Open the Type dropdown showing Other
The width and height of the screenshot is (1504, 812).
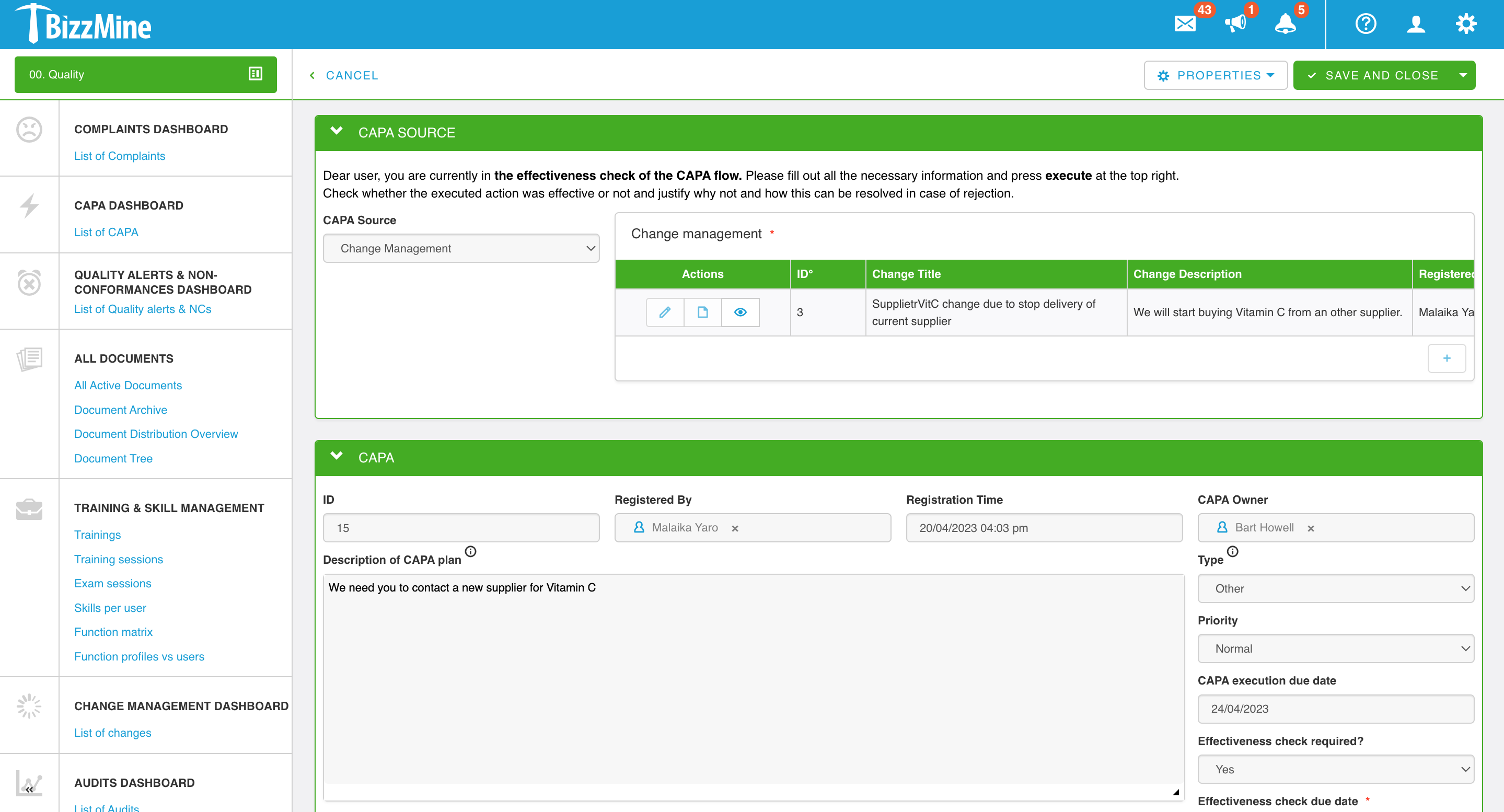pyautogui.click(x=1335, y=588)
